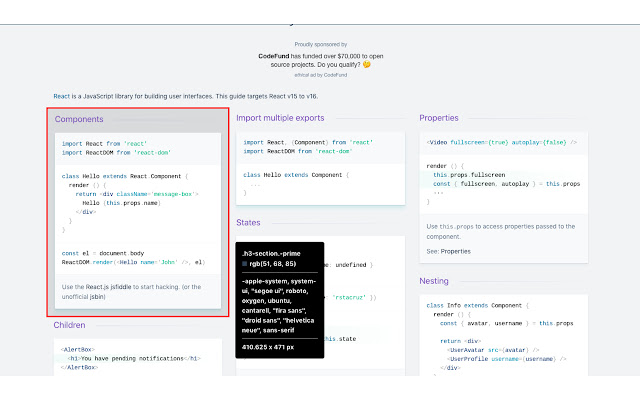The height and width of the screenshot is (400, 640).
Task: Click the font-family list in inspector tooltip
Action: coord(279,306)
